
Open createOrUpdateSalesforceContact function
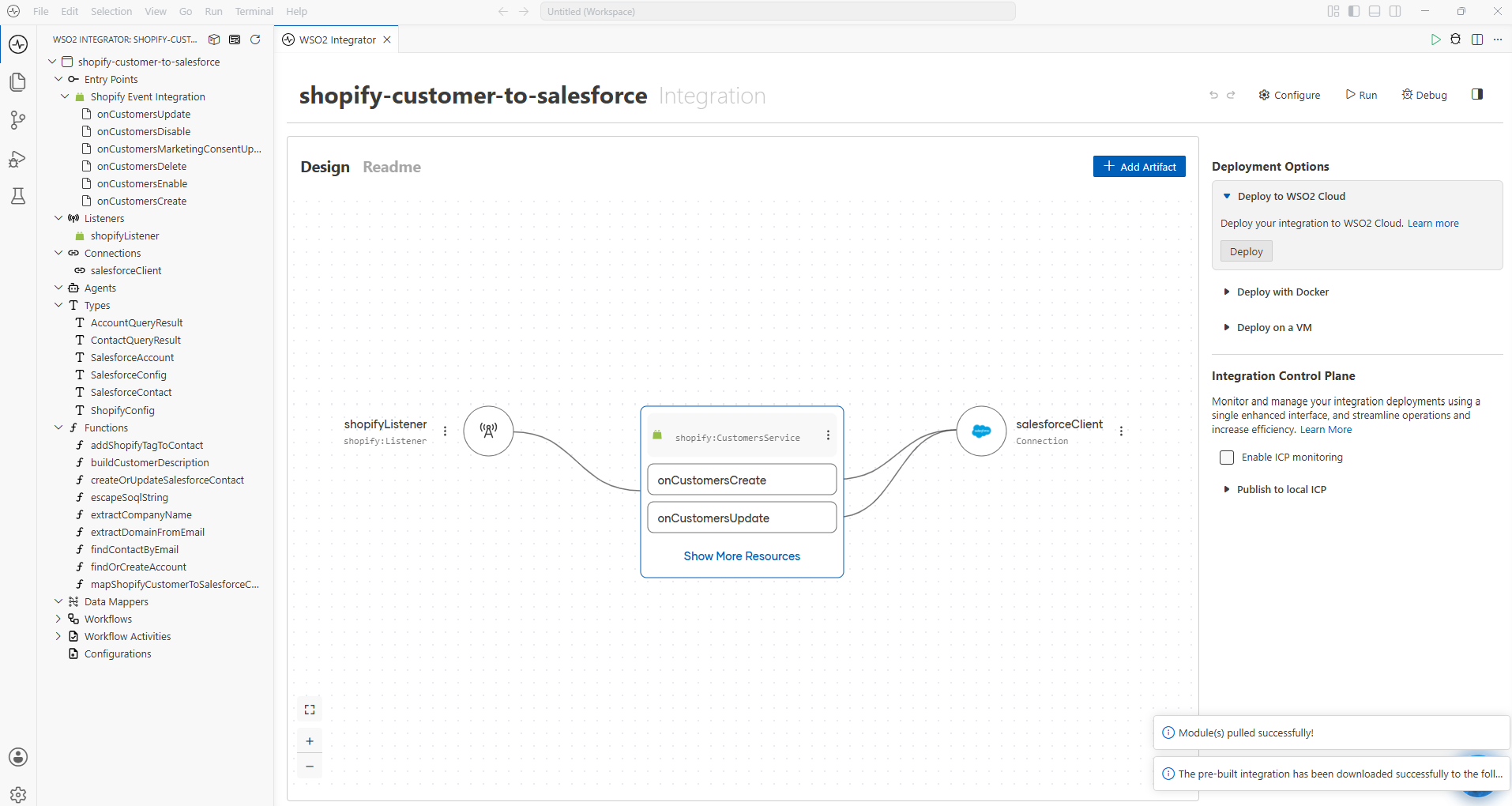pos(167,480)
